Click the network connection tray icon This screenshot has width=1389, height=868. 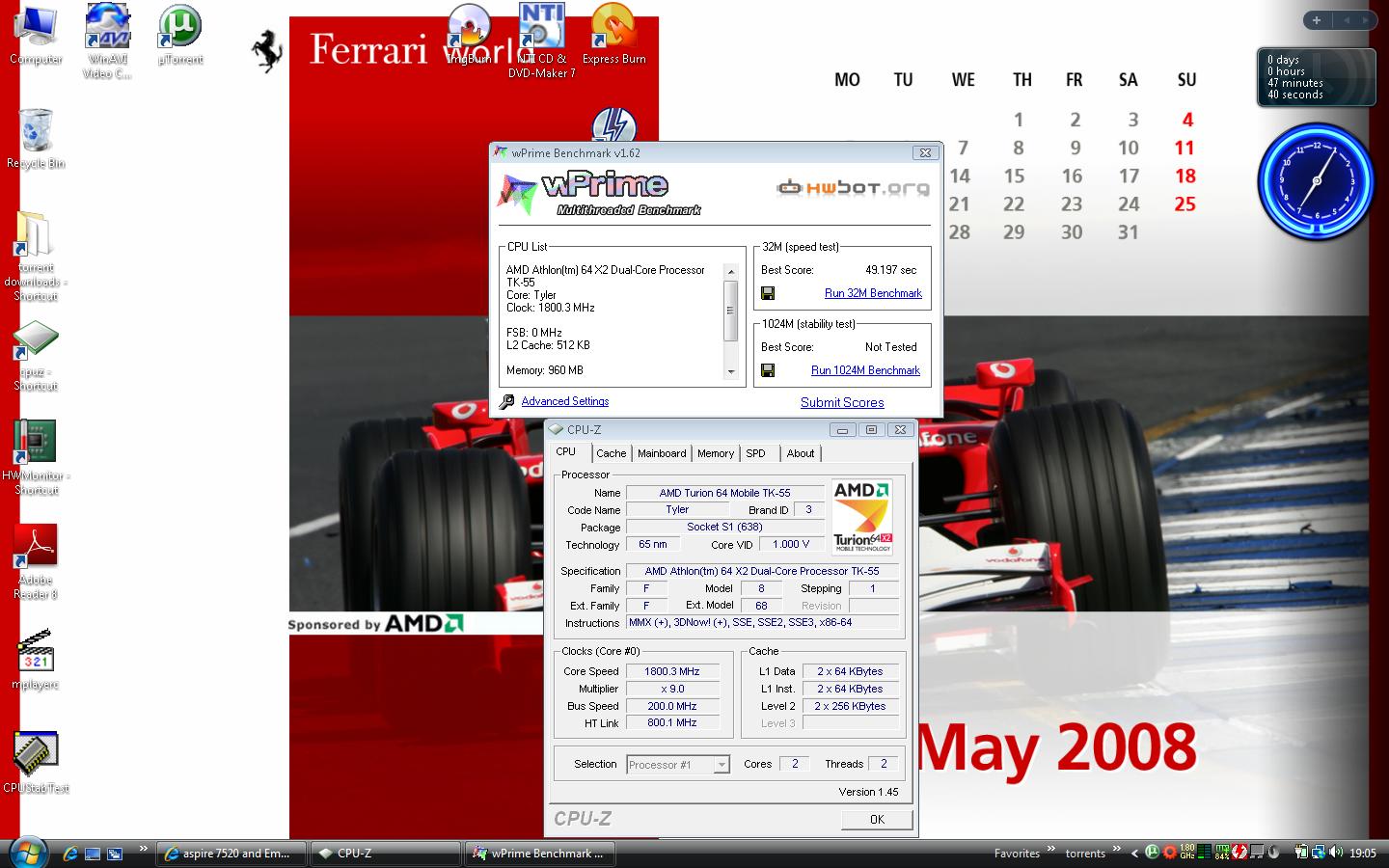[x=1319, y=852]
